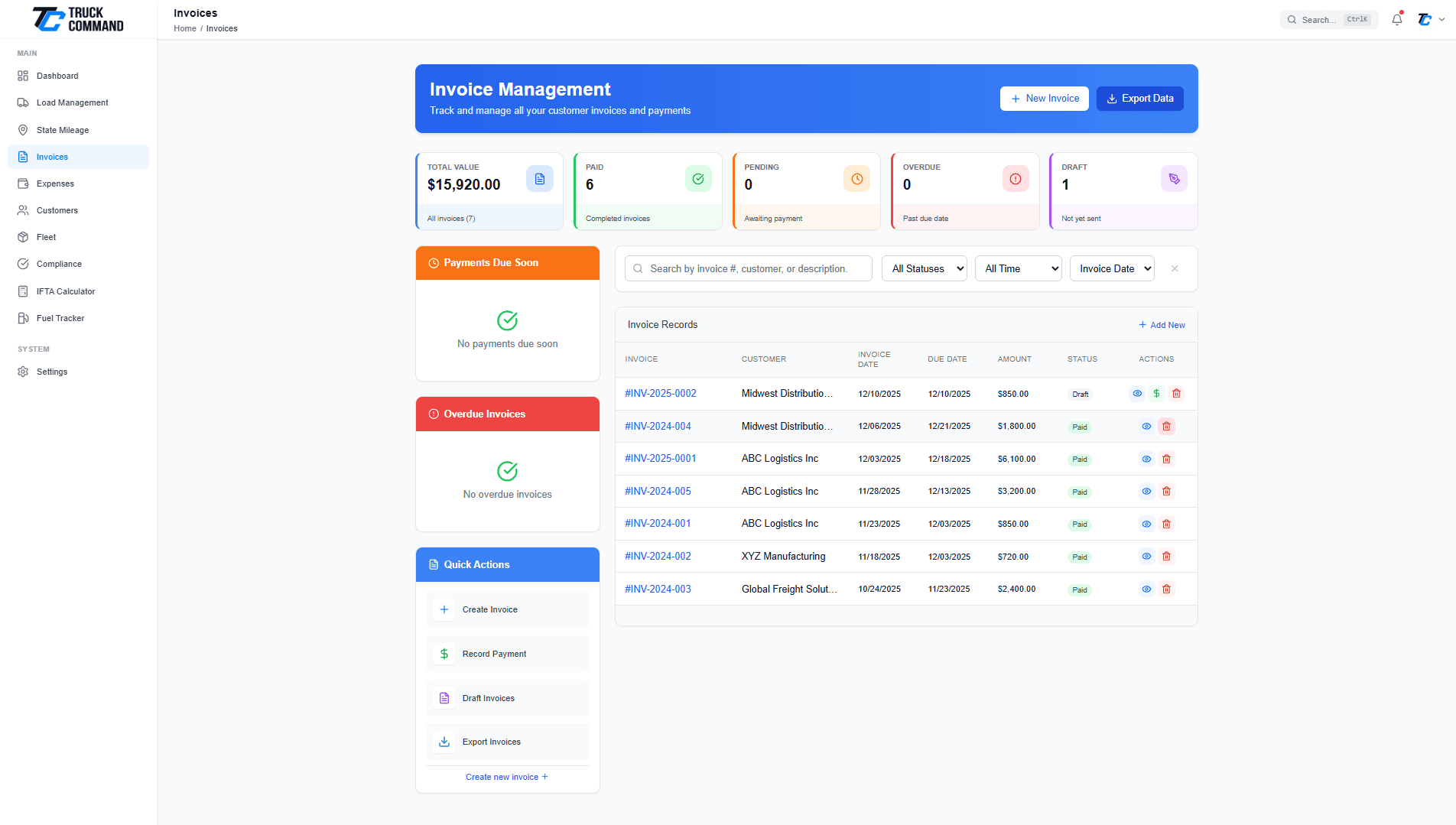The image size is (1456, 825).
Task: Go to the Dashboard menu item
Action: coord(57,76)
